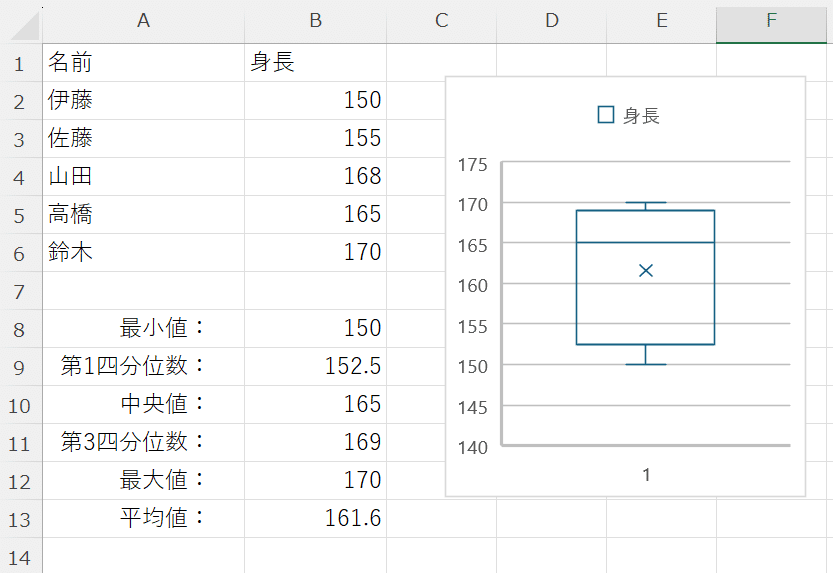Click the value 170 in row 6
833x573 pixels.
pyautogui.click(x=316, y=253)
